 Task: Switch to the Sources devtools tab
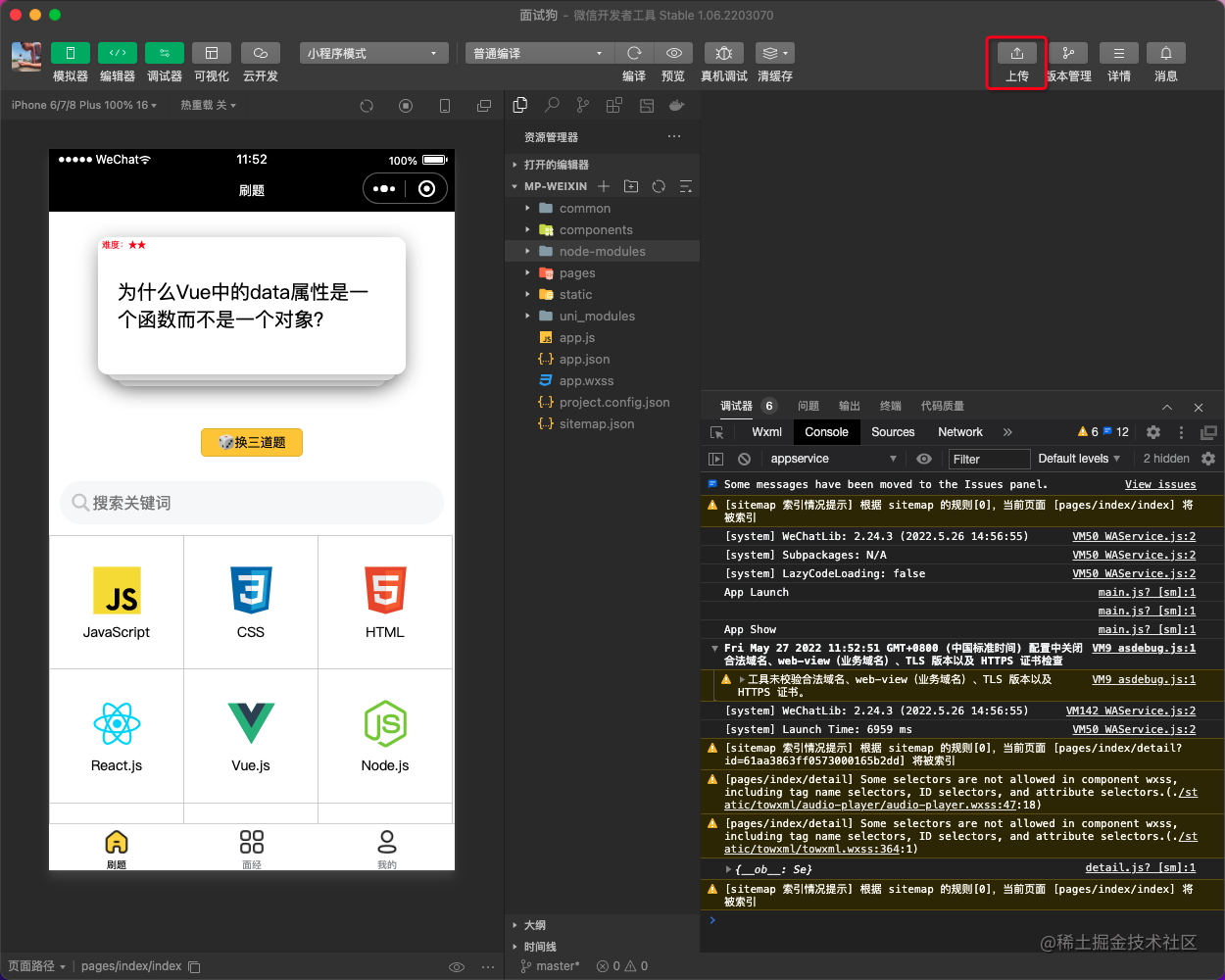point(893,432)
